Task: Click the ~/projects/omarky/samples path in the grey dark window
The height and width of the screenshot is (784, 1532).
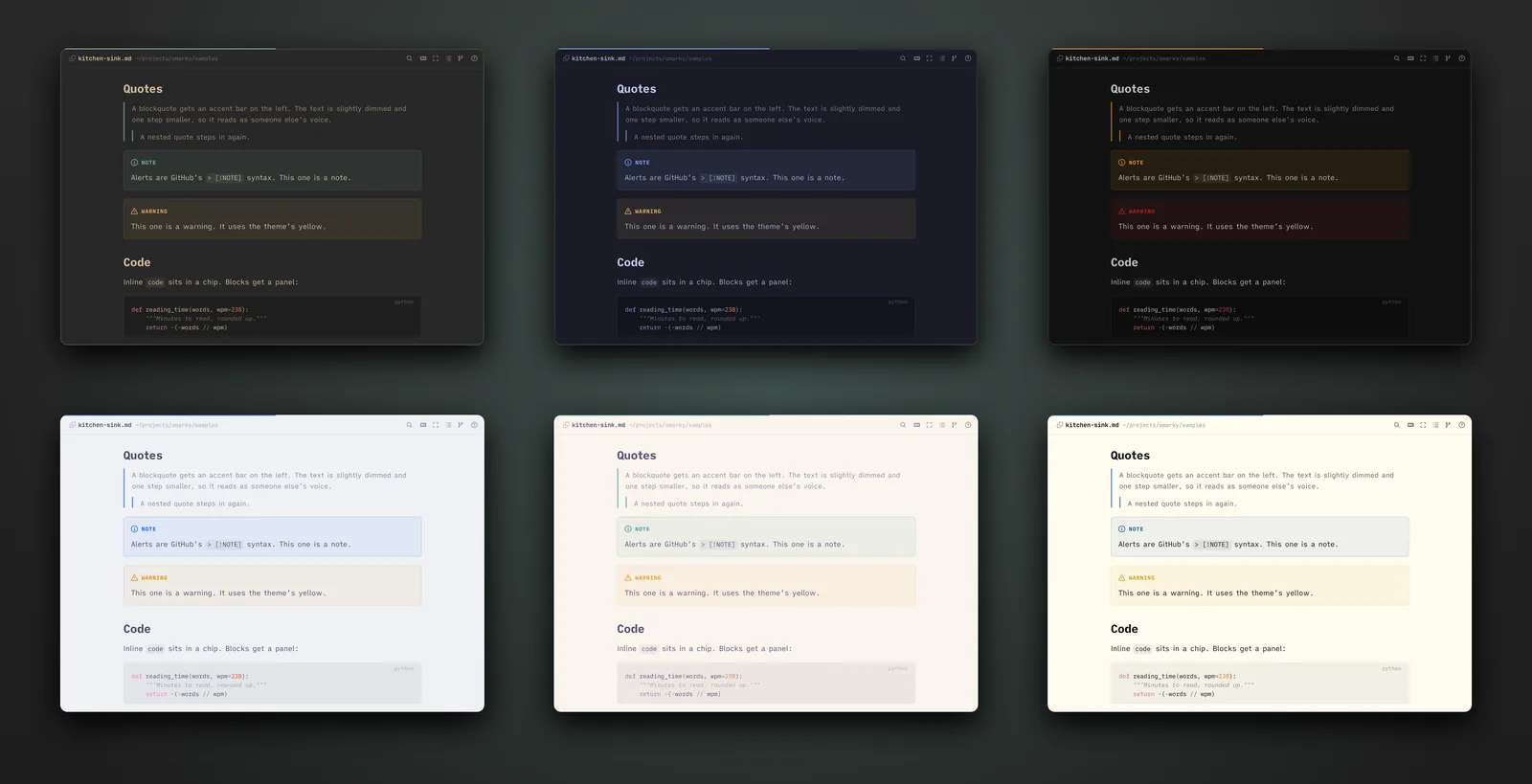Action: (x=177, y=58)
